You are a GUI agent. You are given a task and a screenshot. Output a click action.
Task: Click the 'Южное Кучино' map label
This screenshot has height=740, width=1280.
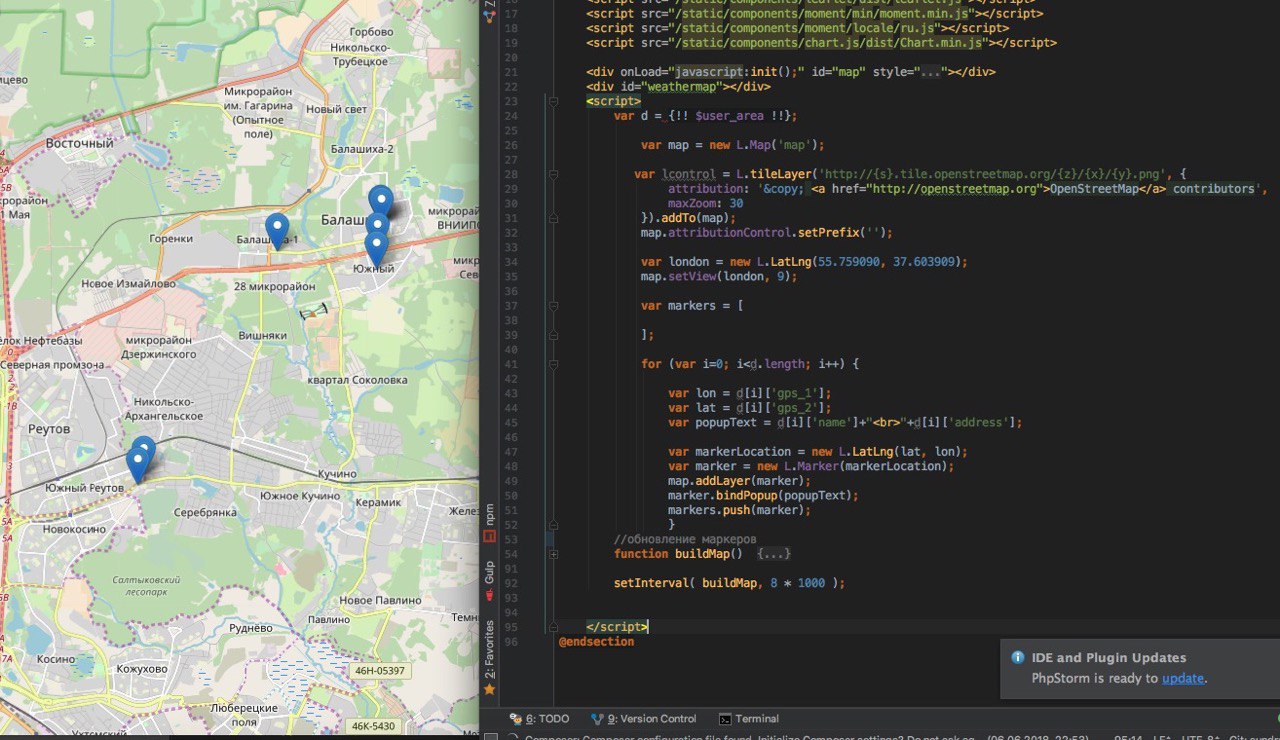click(300, 497)
